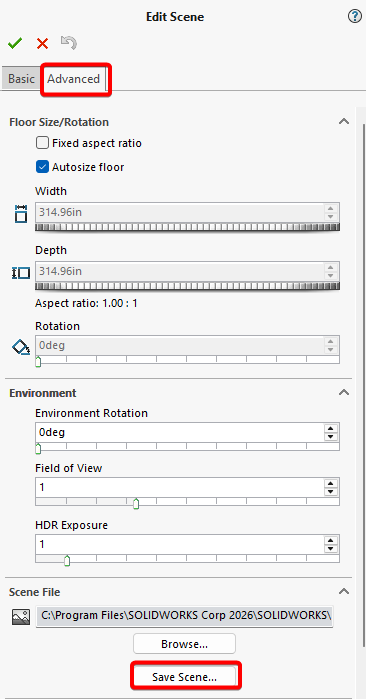
Task: Click the Depth value field
Action: [x=179, y=271]
